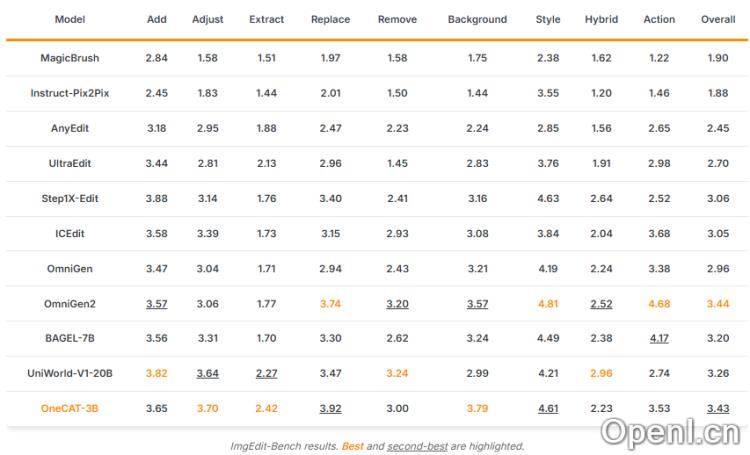Select the Adjust column header
The height and width of the screenshot is (455, 750).
click(208, 20)
